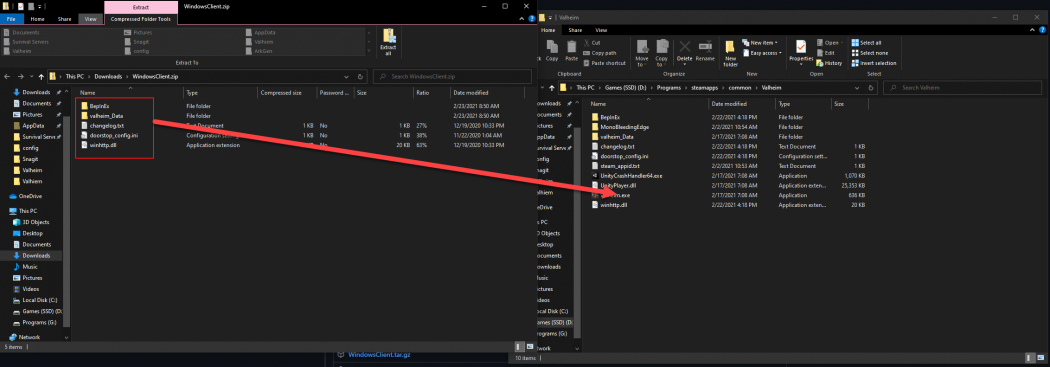Click Search WindowsClient.zip search box
This screenshot has height=367, width=1050.
[453, 76]
